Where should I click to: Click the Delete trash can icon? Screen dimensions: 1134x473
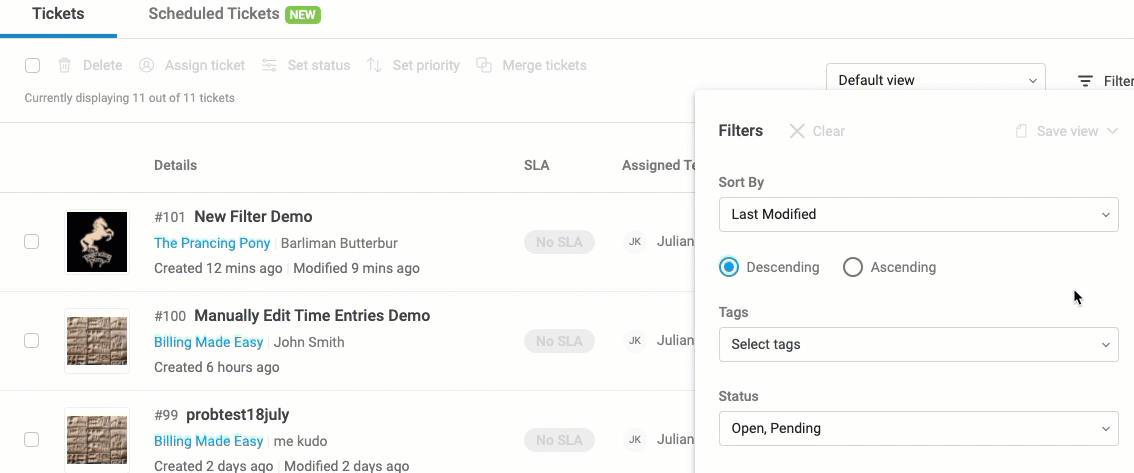point(64,65)
